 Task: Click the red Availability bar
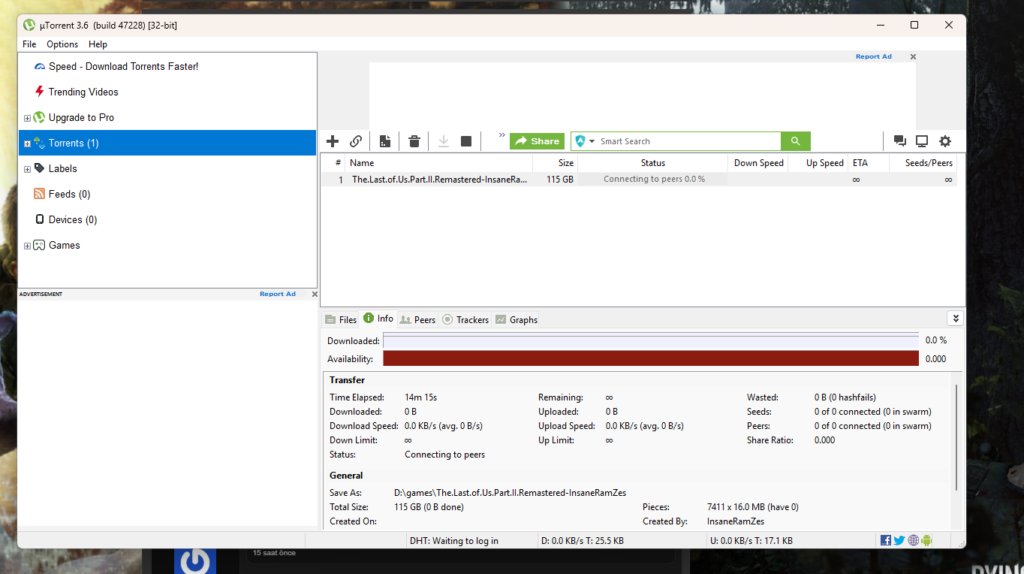point(650,359)
